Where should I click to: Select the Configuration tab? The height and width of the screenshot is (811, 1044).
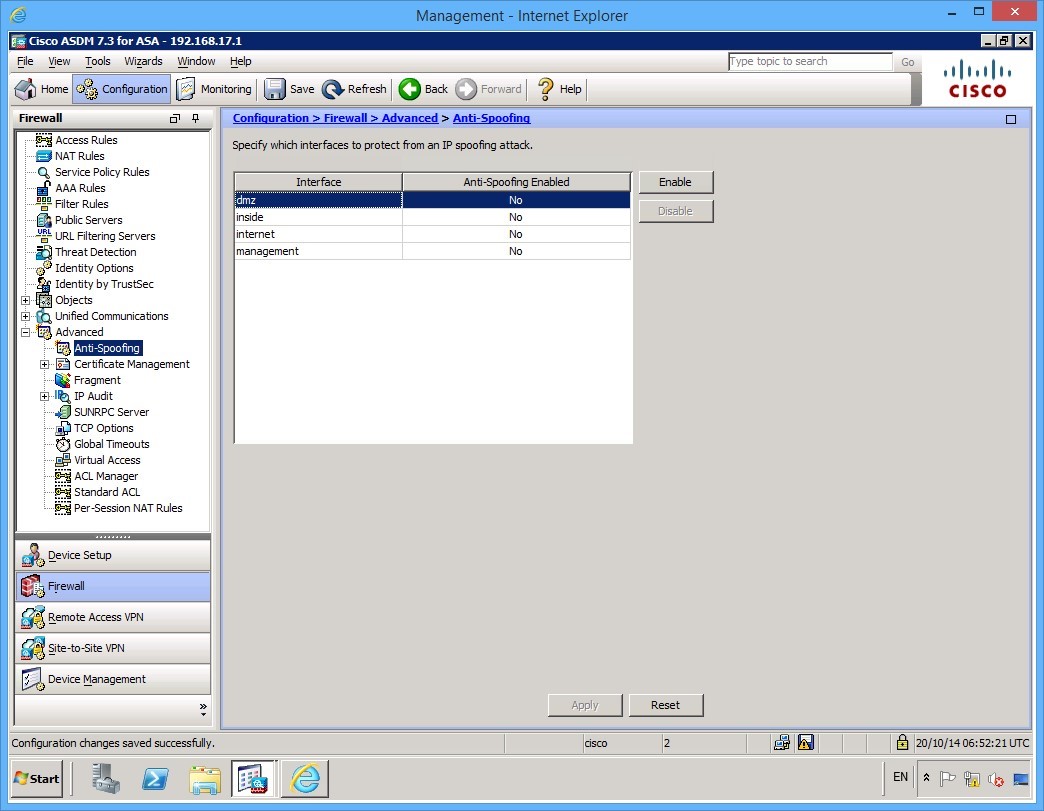[121, 89]
